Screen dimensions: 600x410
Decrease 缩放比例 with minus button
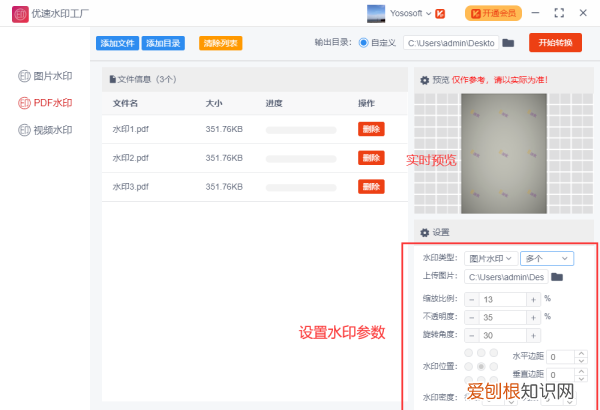coord(471,300)
